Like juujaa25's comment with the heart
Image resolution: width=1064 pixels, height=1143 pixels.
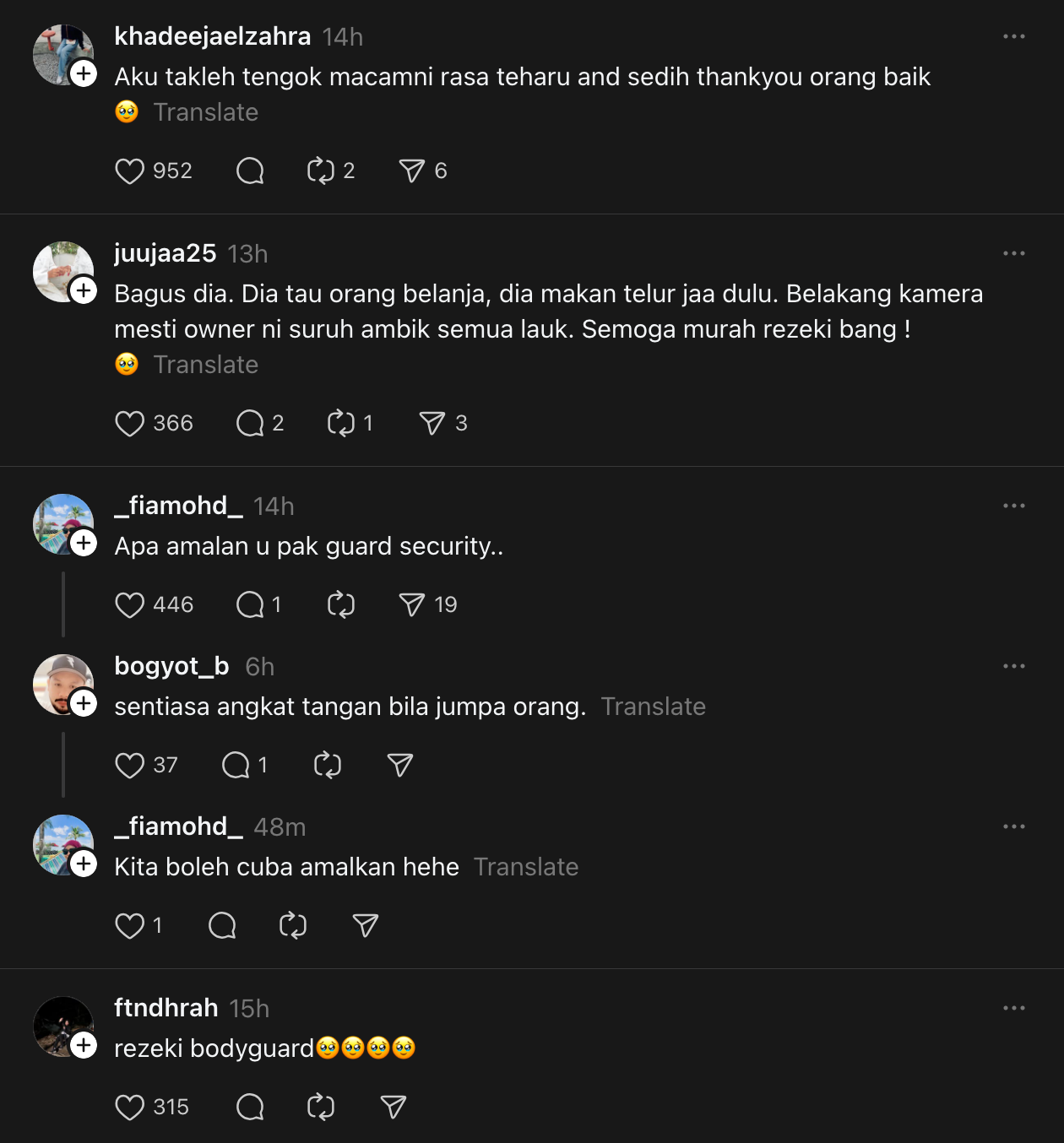pyautogui.click(x=129, y=424)
